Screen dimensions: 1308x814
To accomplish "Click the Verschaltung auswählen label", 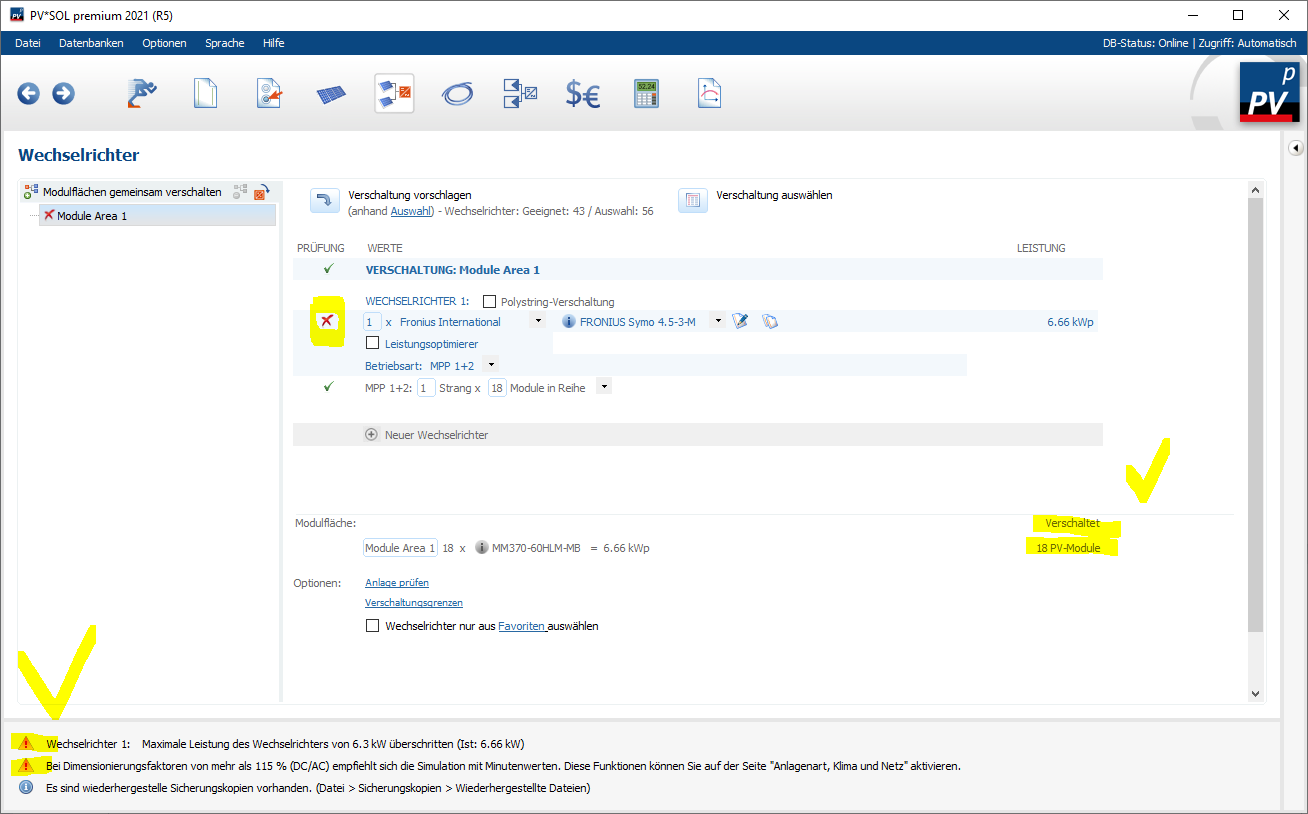I will [x=775, y=195].
